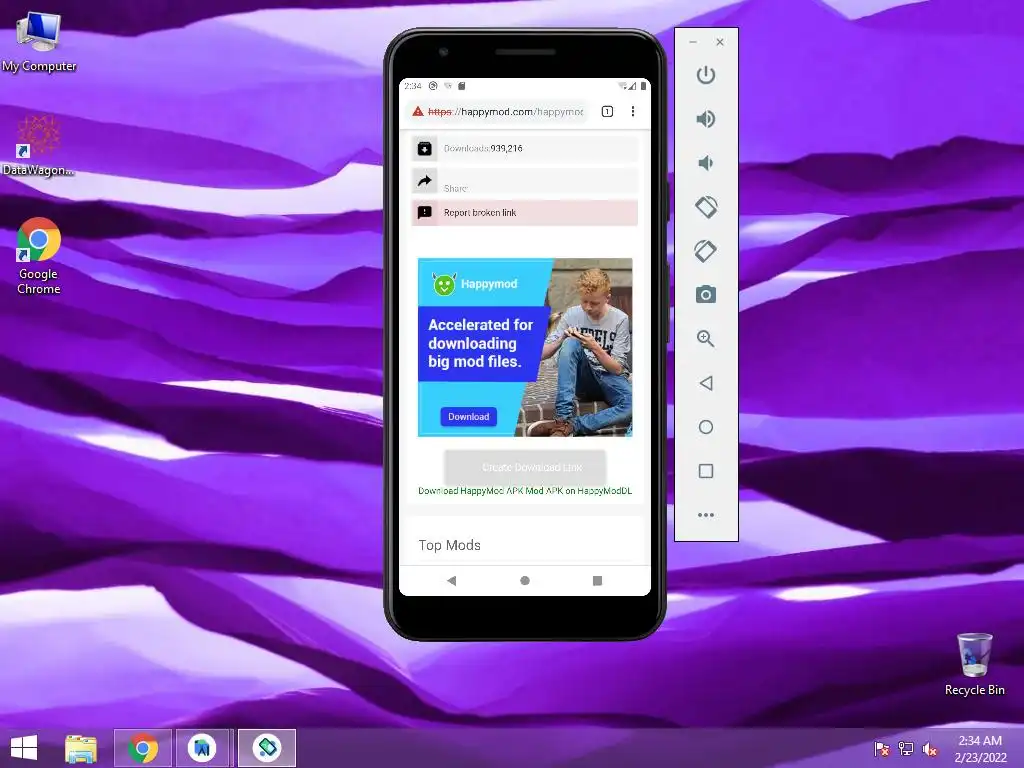Click the muted speaker tray icon
The height and width of the screenshot is (768, 1024).
(x=930, y=749)
